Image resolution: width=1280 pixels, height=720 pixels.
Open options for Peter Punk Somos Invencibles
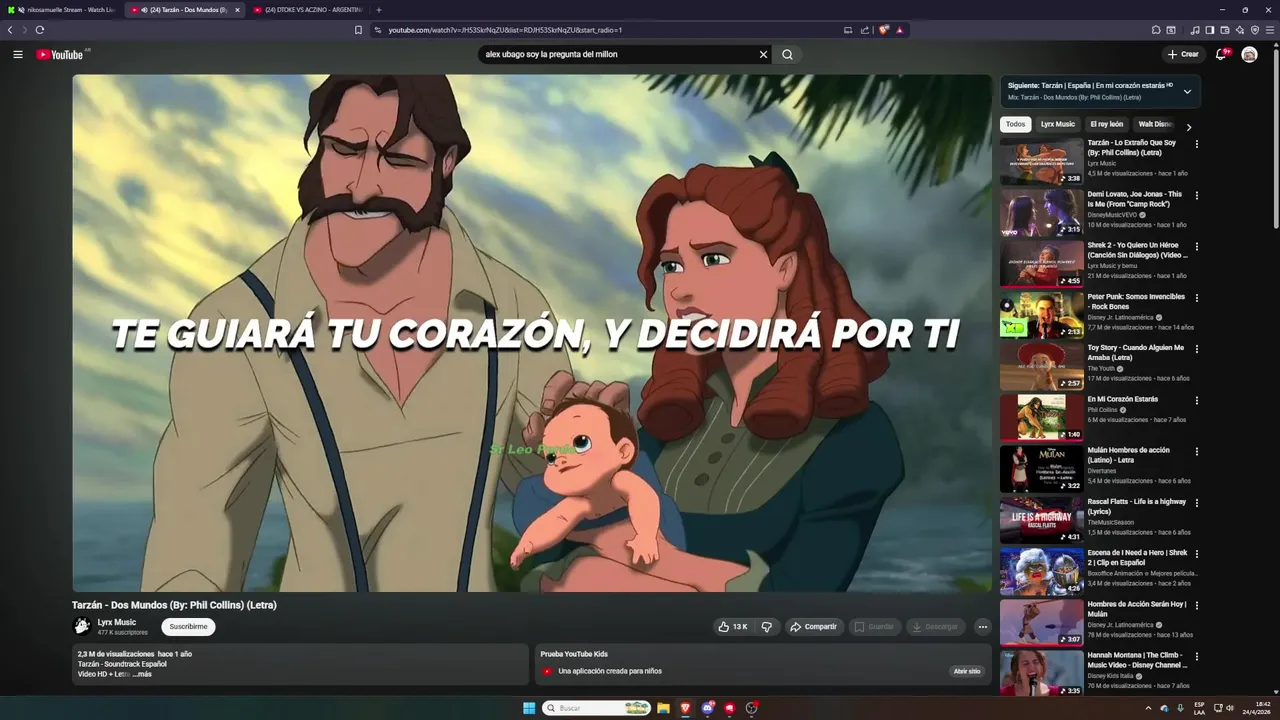coord(1196,298)
